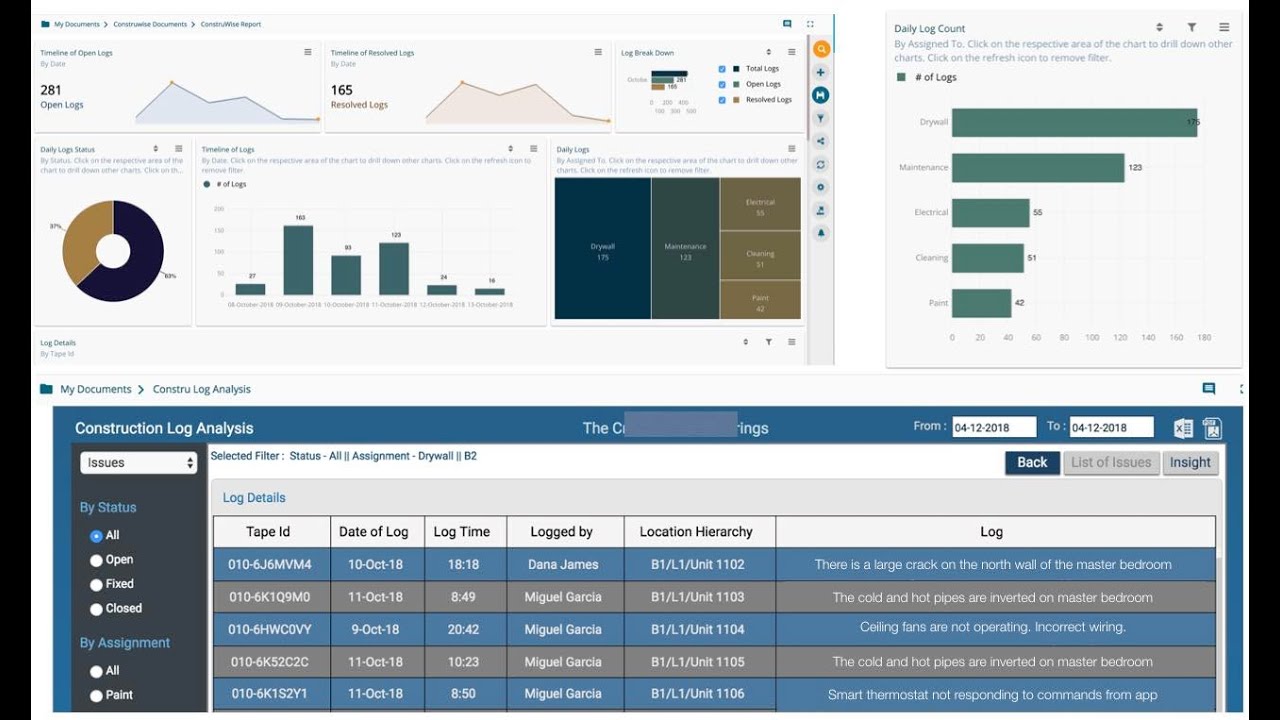Toggle the Resolved Logs legend checkbox
The height and width of the screenshot is (720, 1280).
(723, 100)
